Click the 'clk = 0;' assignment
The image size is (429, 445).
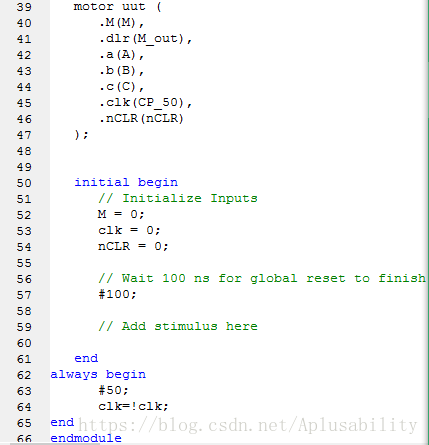(129, 230)
